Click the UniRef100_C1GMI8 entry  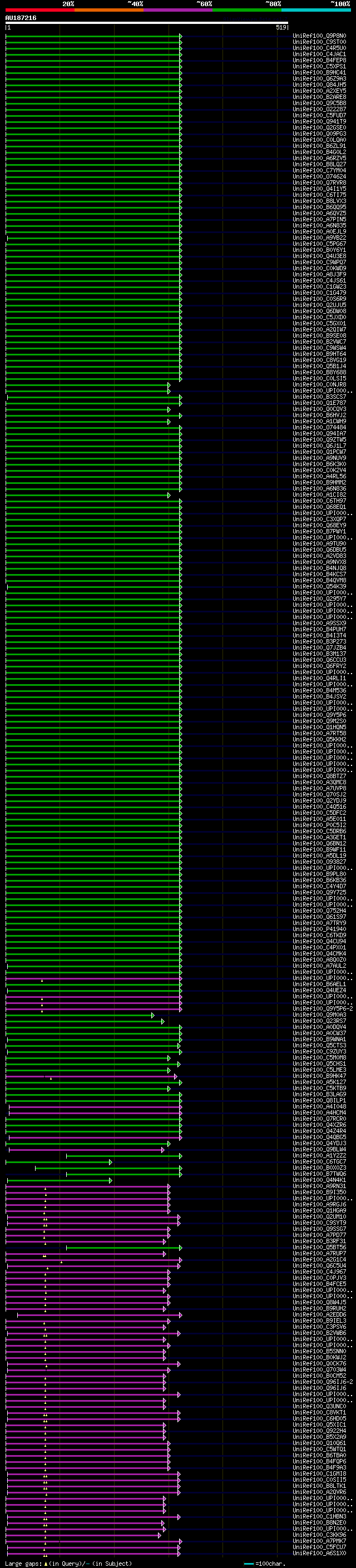coord(319,1474)
